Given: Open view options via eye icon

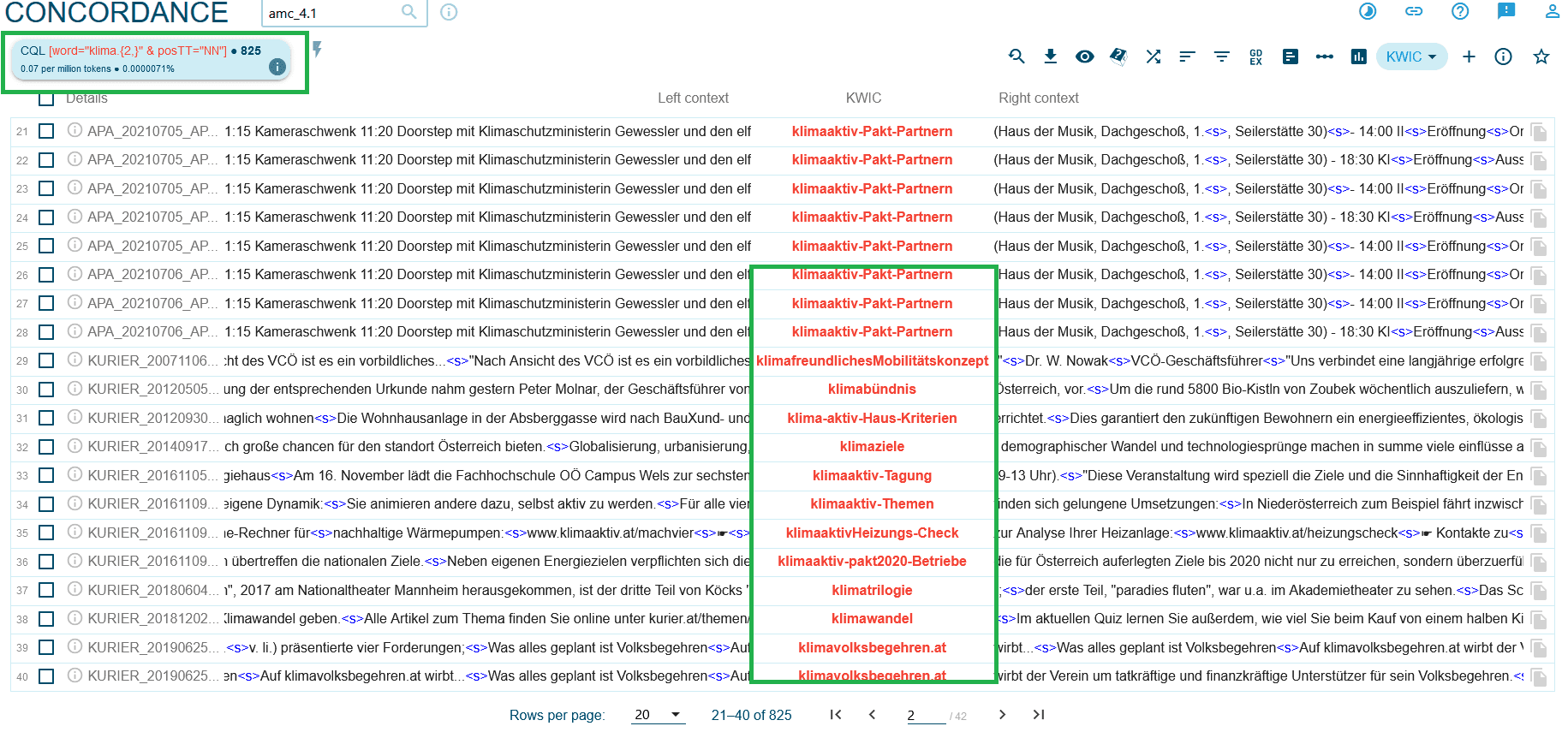Looking at the screenshot, I should pos(1084,57).
